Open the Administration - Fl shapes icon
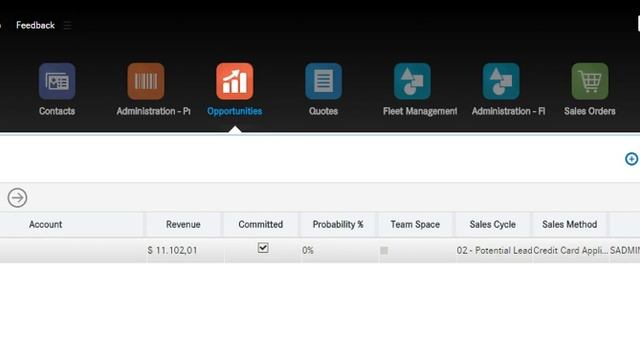 [x=501, y=81]
